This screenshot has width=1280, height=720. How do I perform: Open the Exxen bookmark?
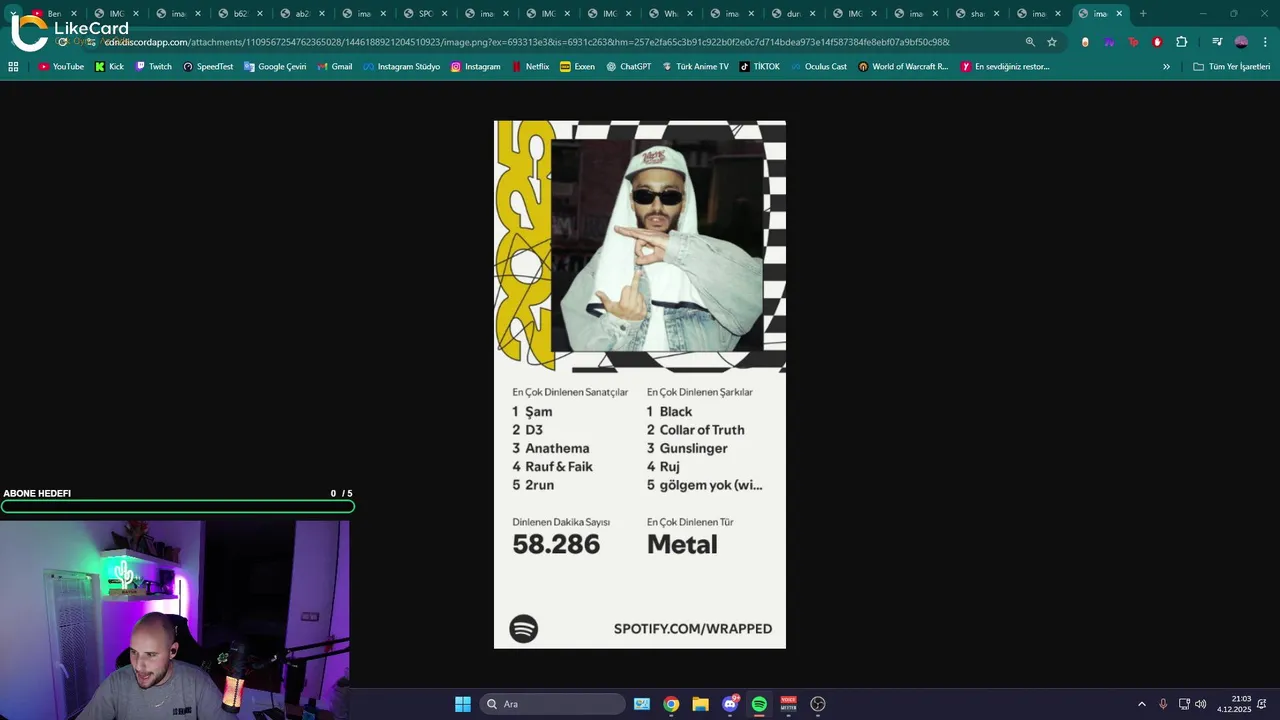coord(577,67)
